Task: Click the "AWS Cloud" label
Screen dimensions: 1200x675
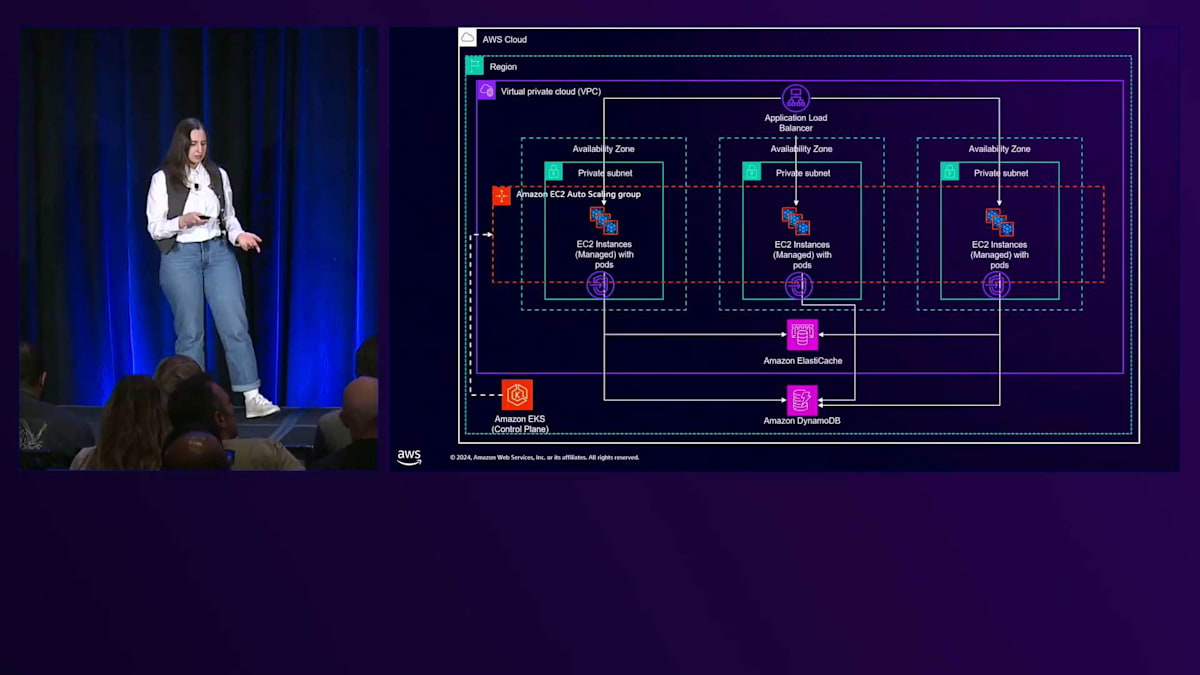Action: [x=504, y=40]
